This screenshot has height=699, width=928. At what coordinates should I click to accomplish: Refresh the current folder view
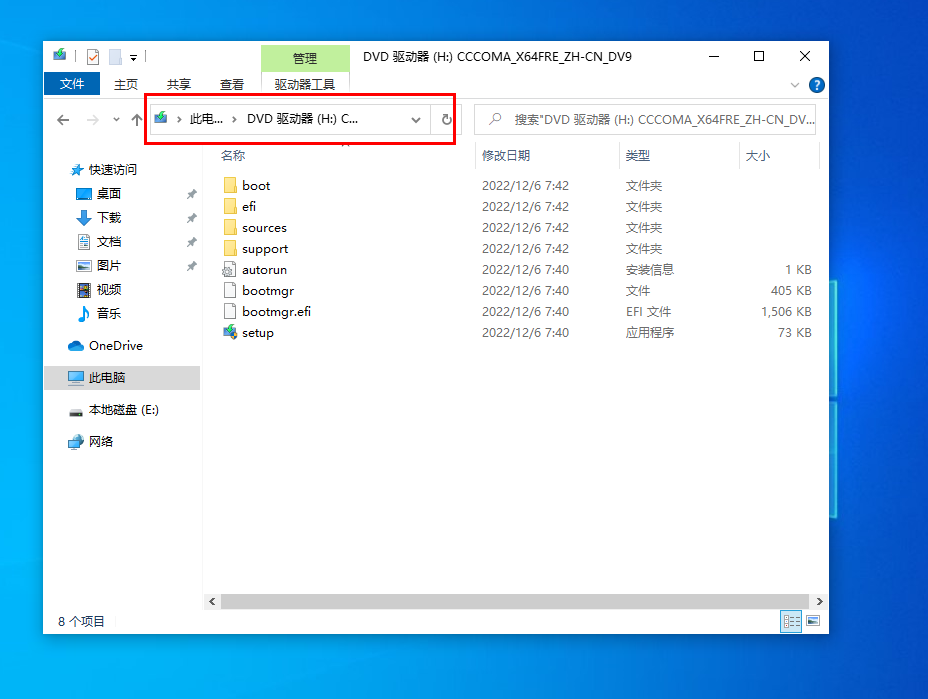pyautogui.click(x=444, y=119)
